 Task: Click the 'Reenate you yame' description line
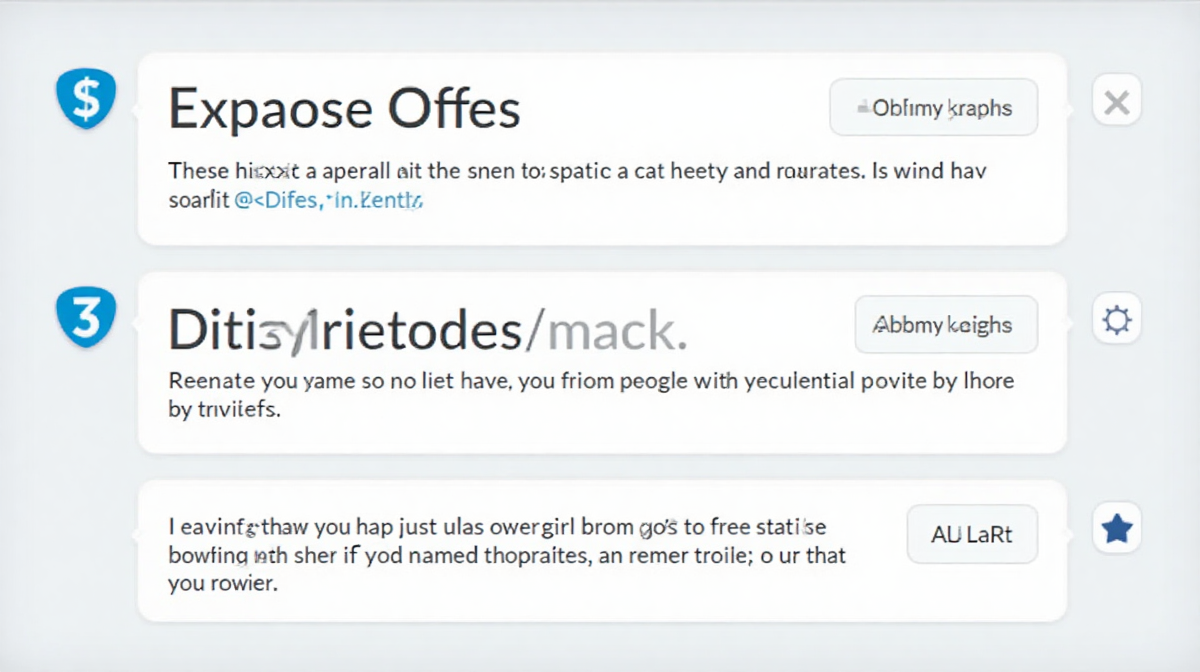tap(591, 381)
